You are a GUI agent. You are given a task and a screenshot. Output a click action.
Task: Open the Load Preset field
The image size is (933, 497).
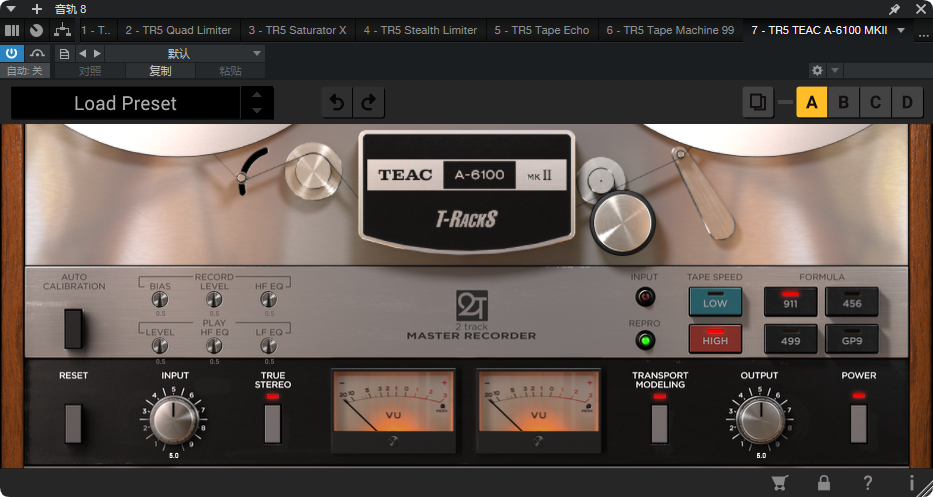pyautogui.click(x=126, y=103)
